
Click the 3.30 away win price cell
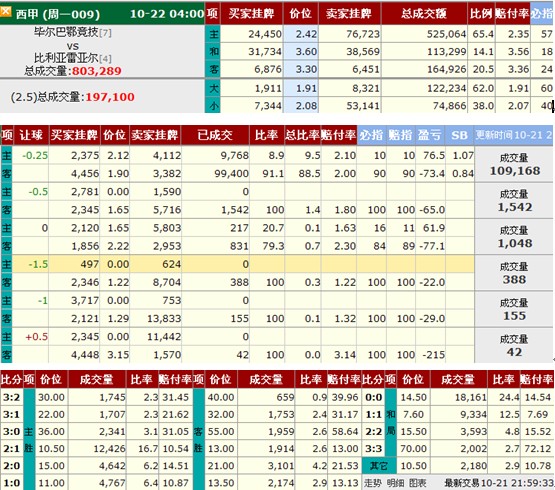click(x=301, y=69)
